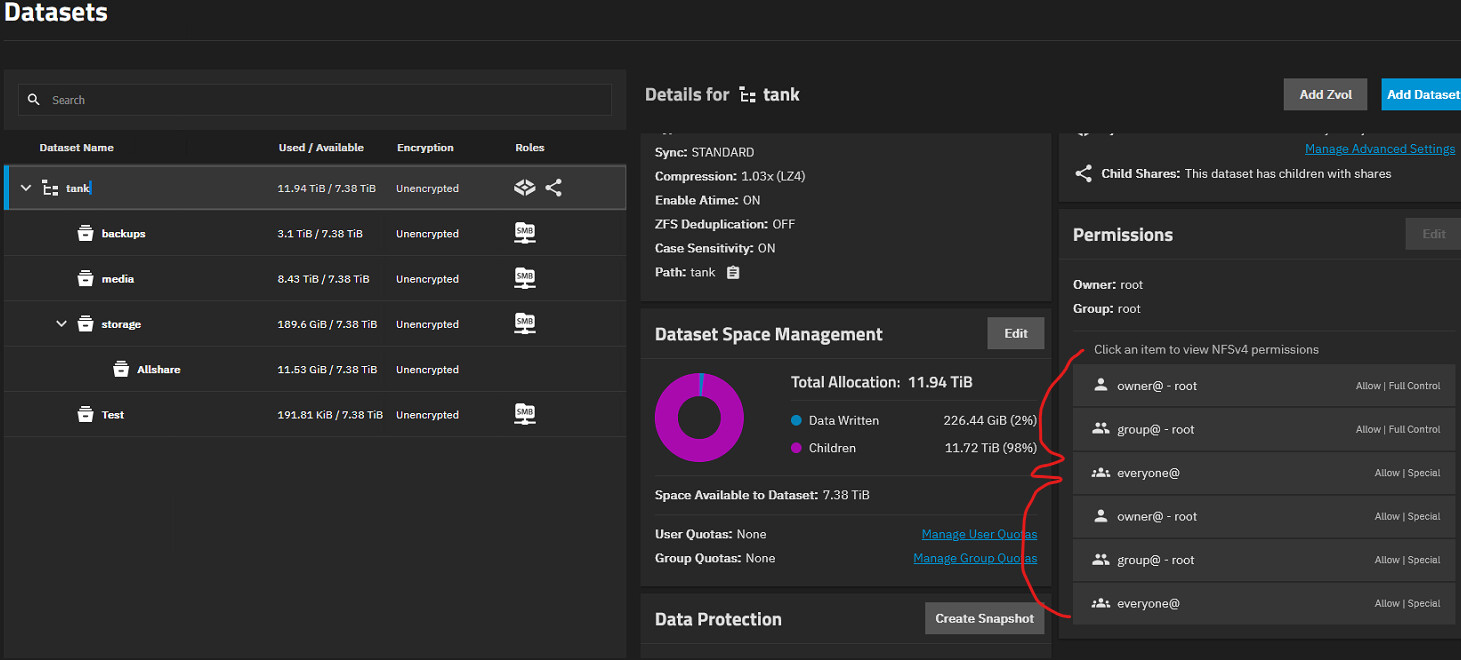Screen dimensions: 1461x660
Task: Click the SMB share icon for Test
Action: click(524, 414)
